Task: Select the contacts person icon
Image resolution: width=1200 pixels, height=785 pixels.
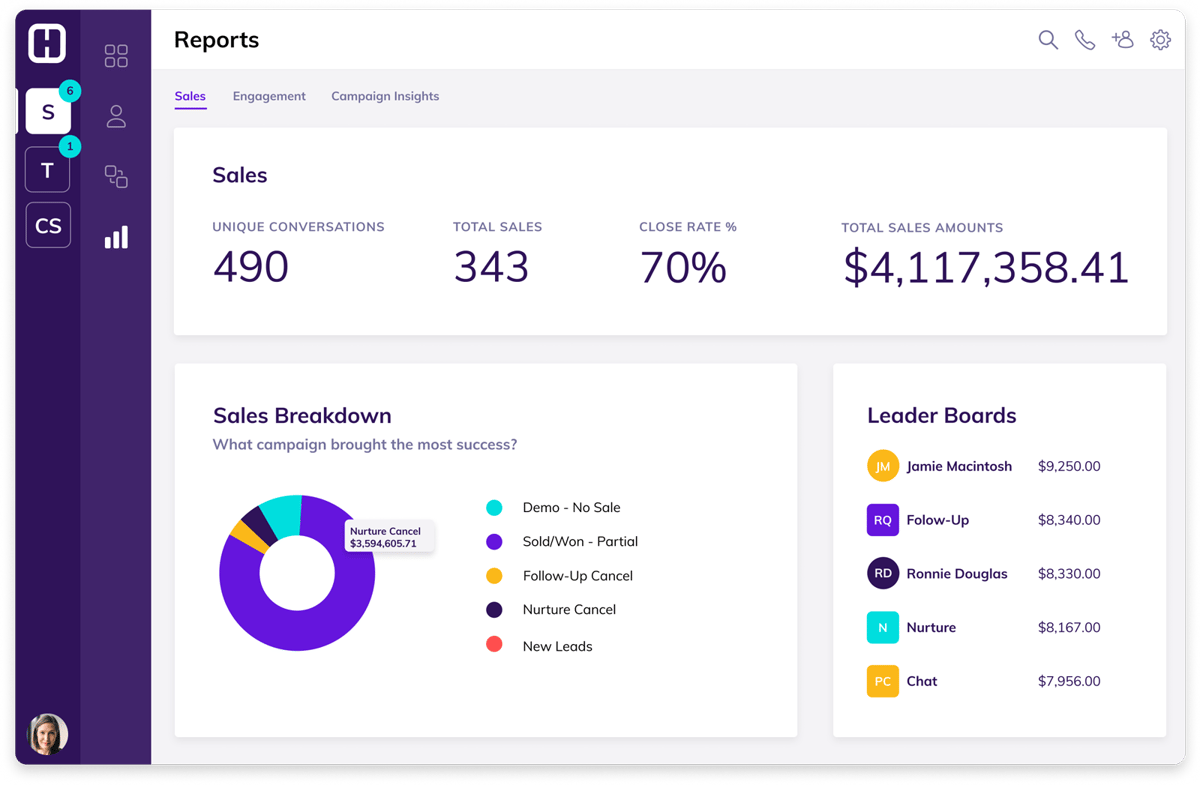Action: coord(115,117)
